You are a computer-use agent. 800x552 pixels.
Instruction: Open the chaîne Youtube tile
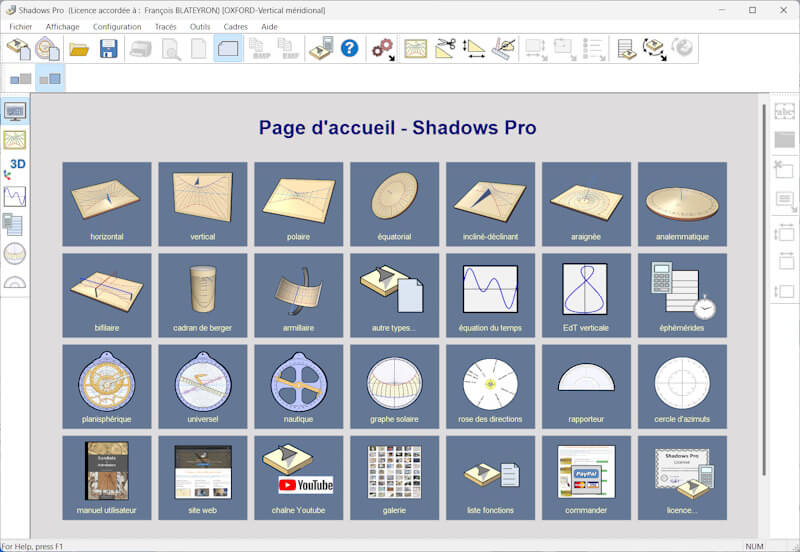click(298, 478)
